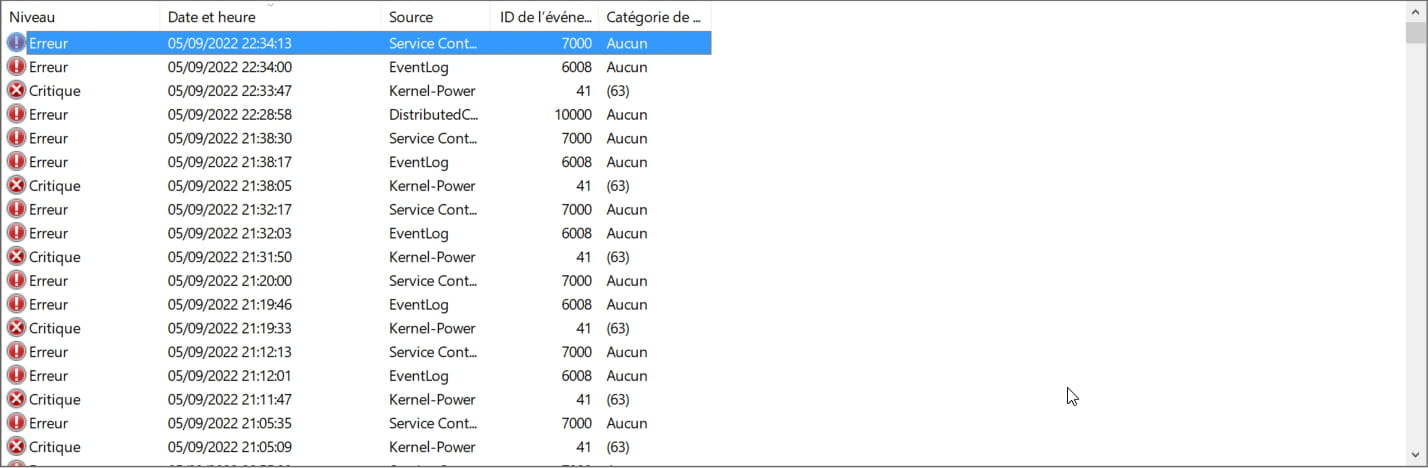The width and height of the screenshot is (1428, 468).
Task: Click event ID 7000 in the 21:20:00 row
Action: [576, 280]
